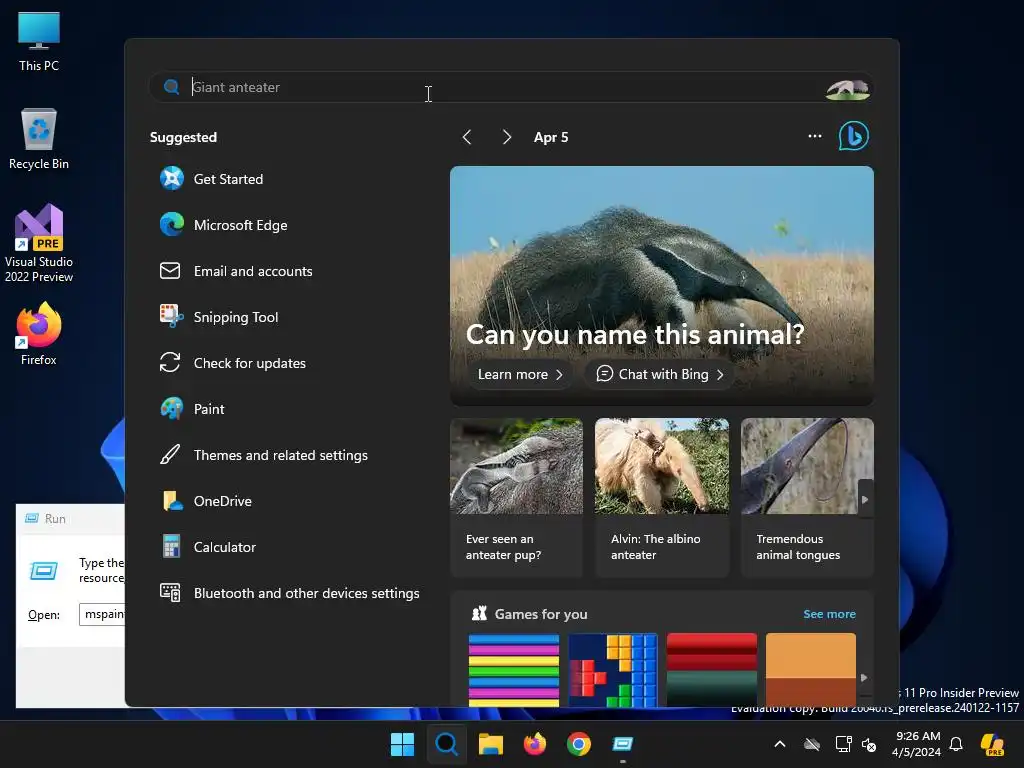Click the muted volume icon in tray

click(x=869, y=744)
